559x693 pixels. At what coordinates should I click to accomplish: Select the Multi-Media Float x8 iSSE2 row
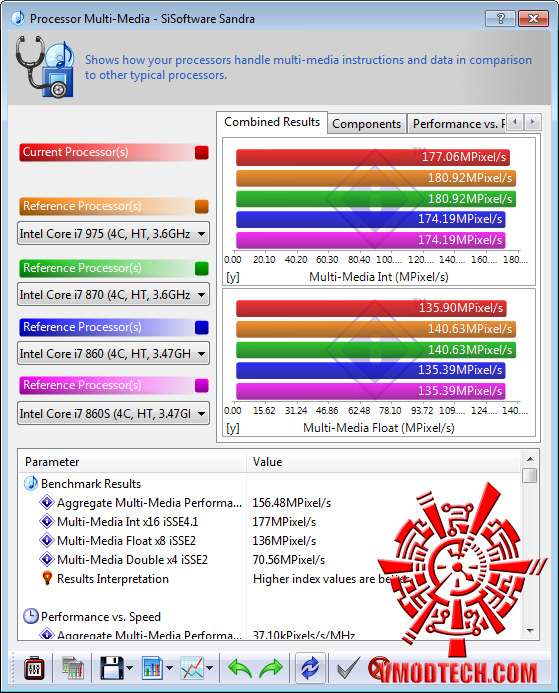pos(271,541)
